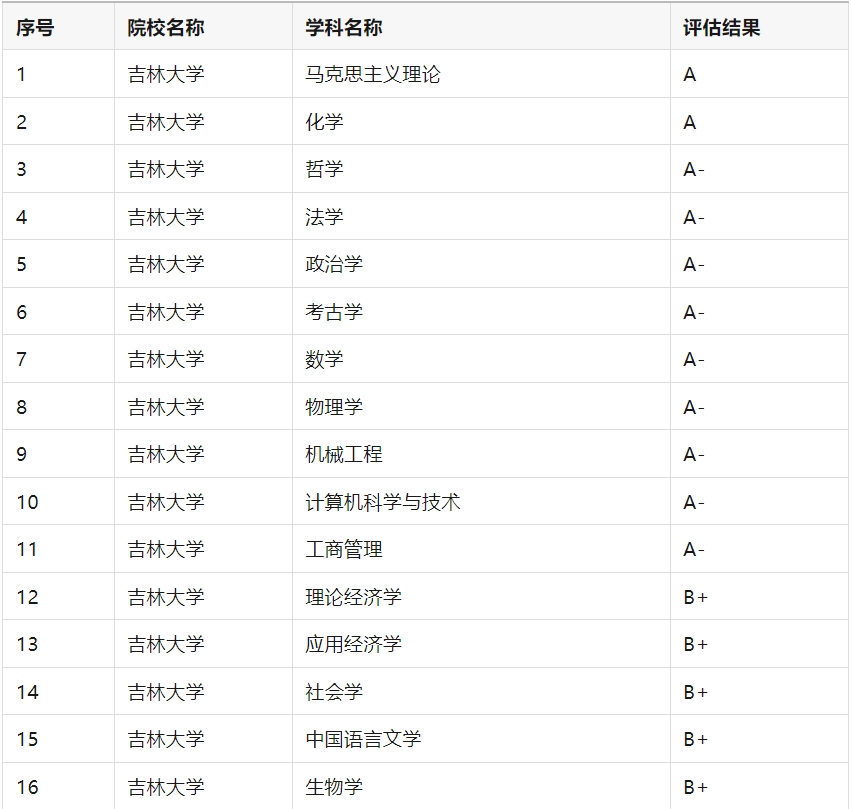Click the A- grade for 哲学
Viewport: 852px width, 809px height.
point(694,170)
